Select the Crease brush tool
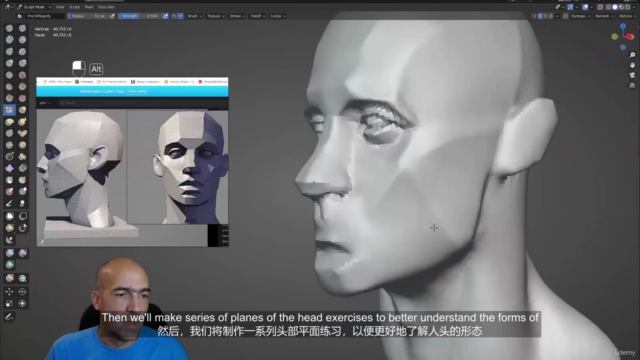This screenshot has height=360, width=640. coord(9,75)
